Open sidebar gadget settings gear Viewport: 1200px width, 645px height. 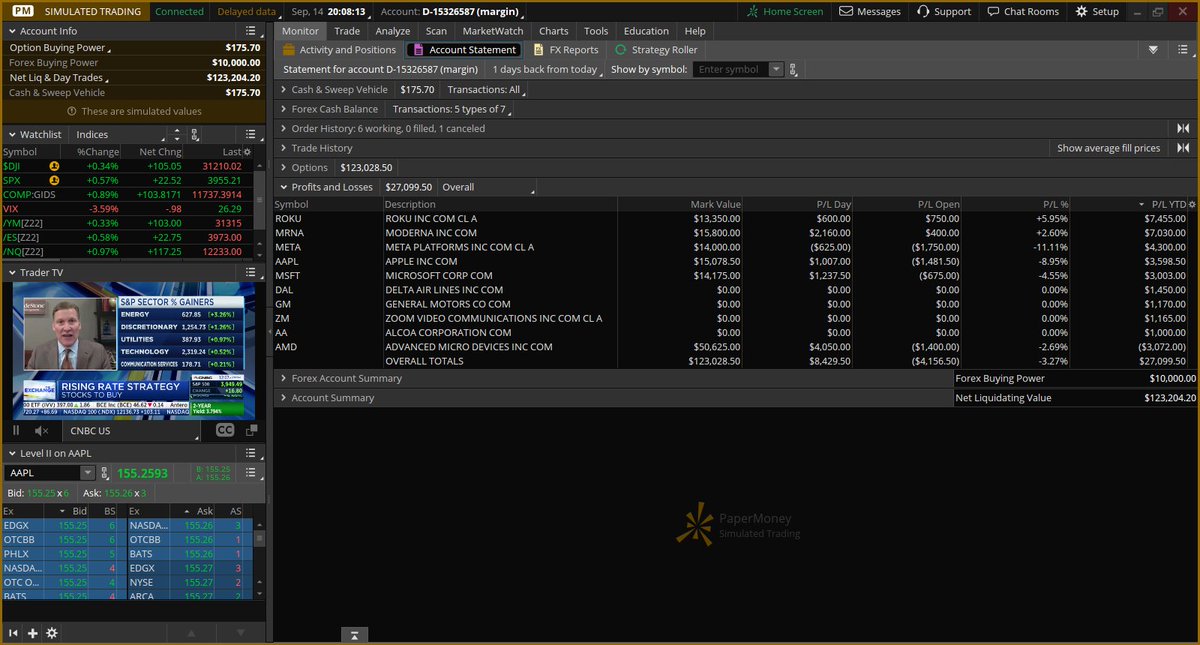coord(52,633)
